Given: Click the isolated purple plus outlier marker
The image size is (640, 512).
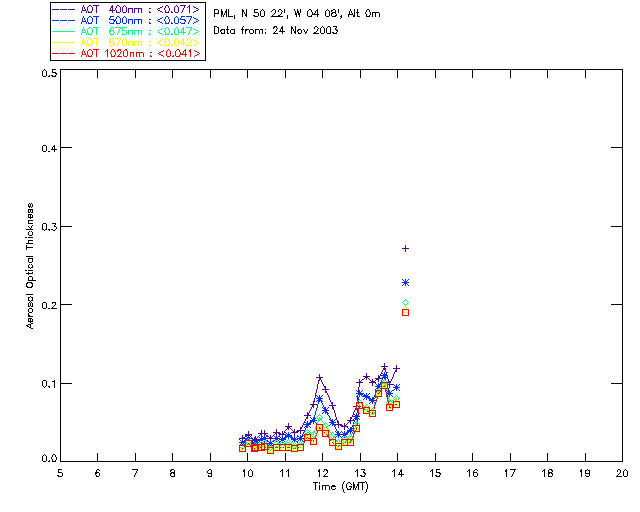Looking at the screenshot, I should click(x=405, y=248).
